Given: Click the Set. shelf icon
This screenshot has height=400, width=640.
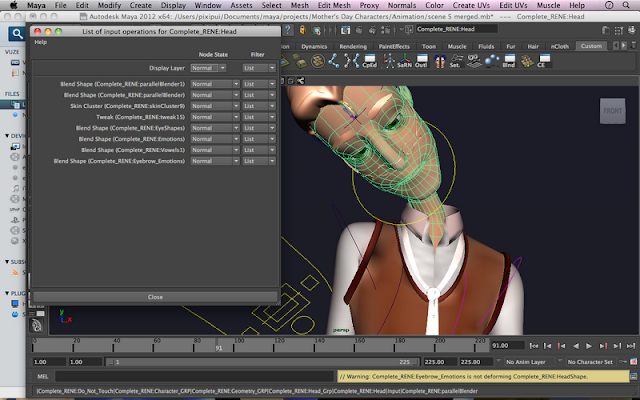Looking at the screenshot, I should coord(456,61).
